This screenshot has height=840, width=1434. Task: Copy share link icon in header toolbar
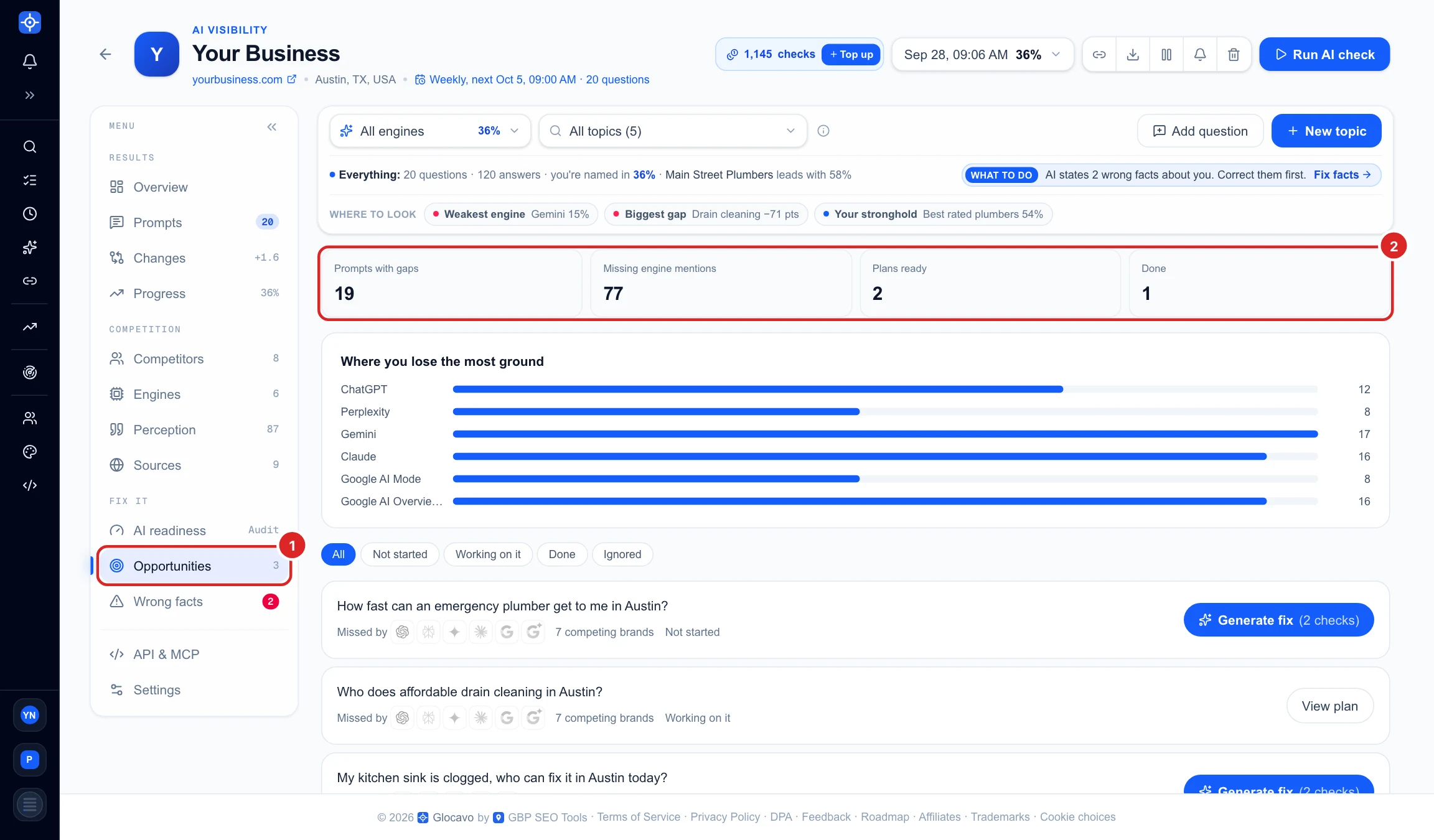point(1099,55)
